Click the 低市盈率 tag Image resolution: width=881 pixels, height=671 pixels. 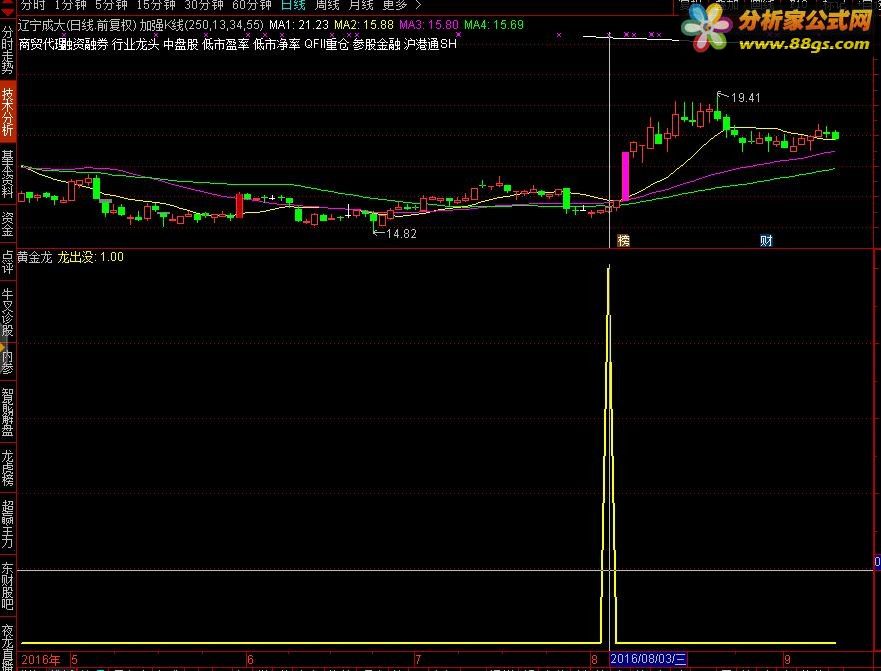tap(225, 44)
